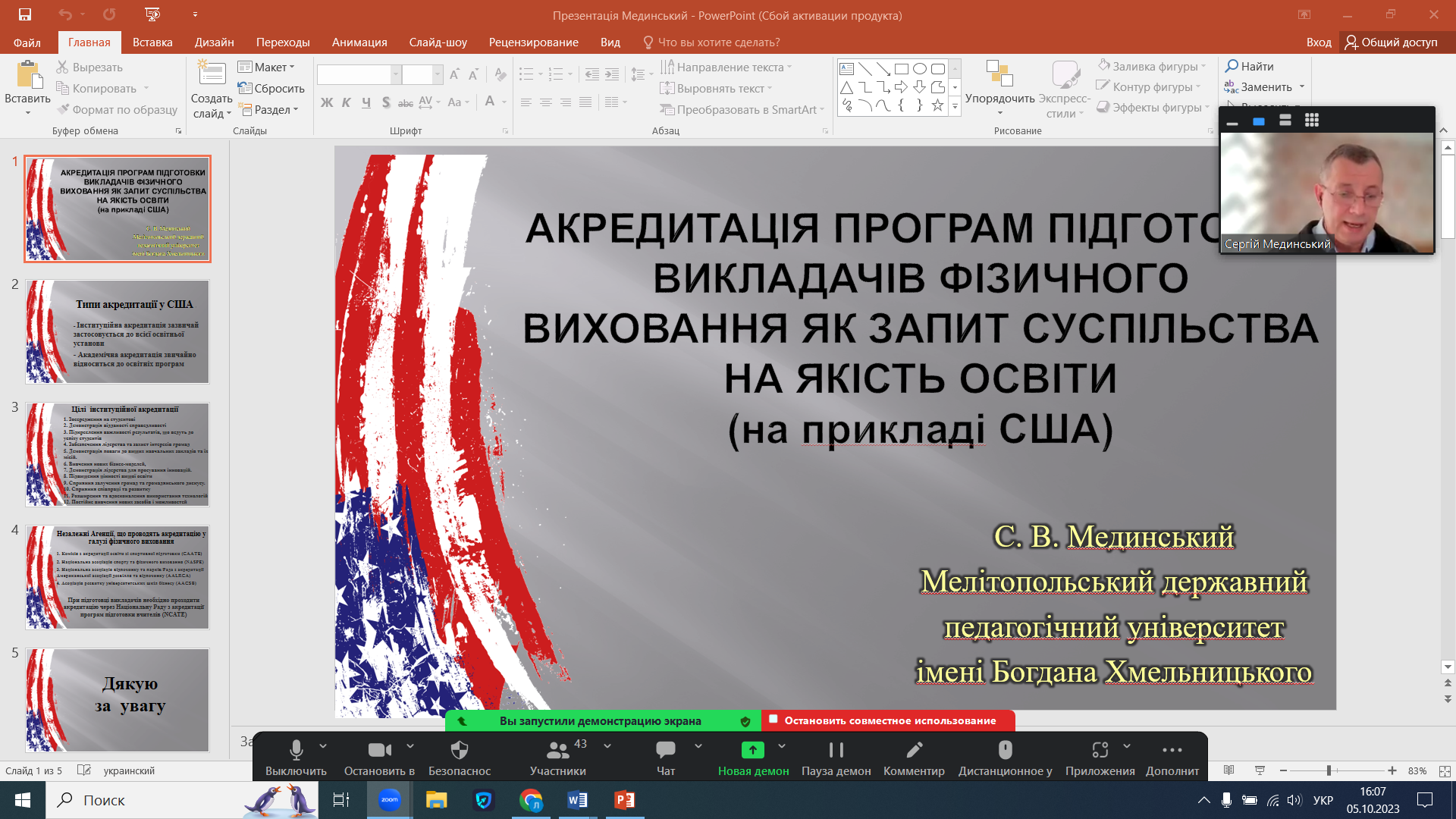Open the Annotate pencil tool

(914, 751)
